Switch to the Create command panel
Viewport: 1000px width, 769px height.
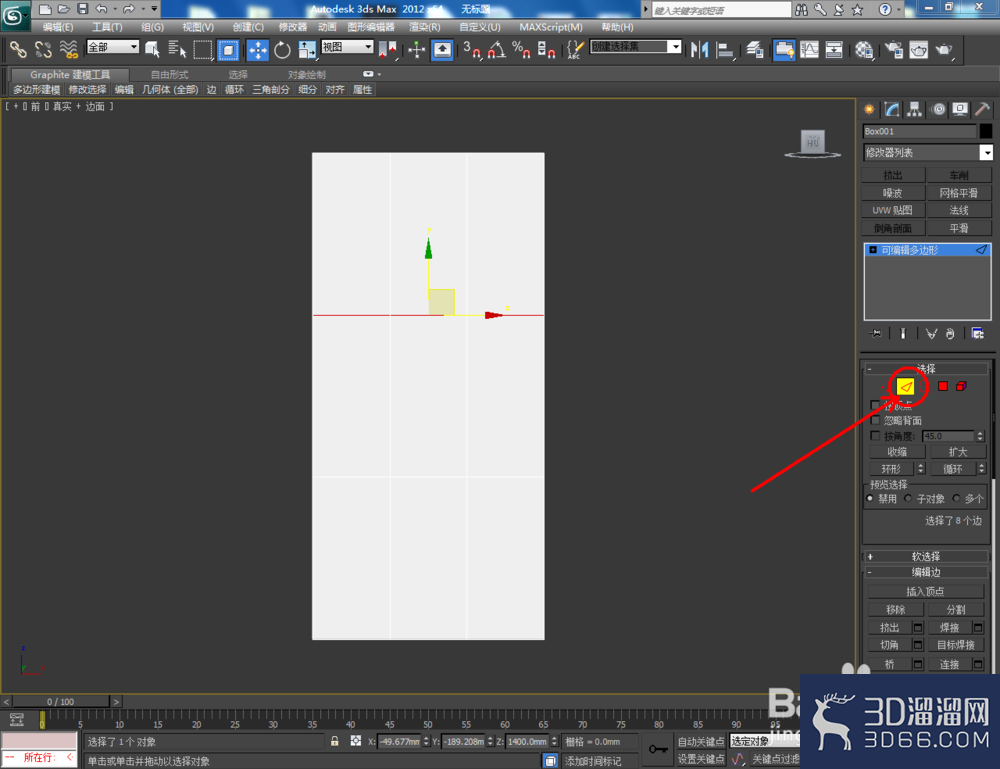[x=869, y=110]
